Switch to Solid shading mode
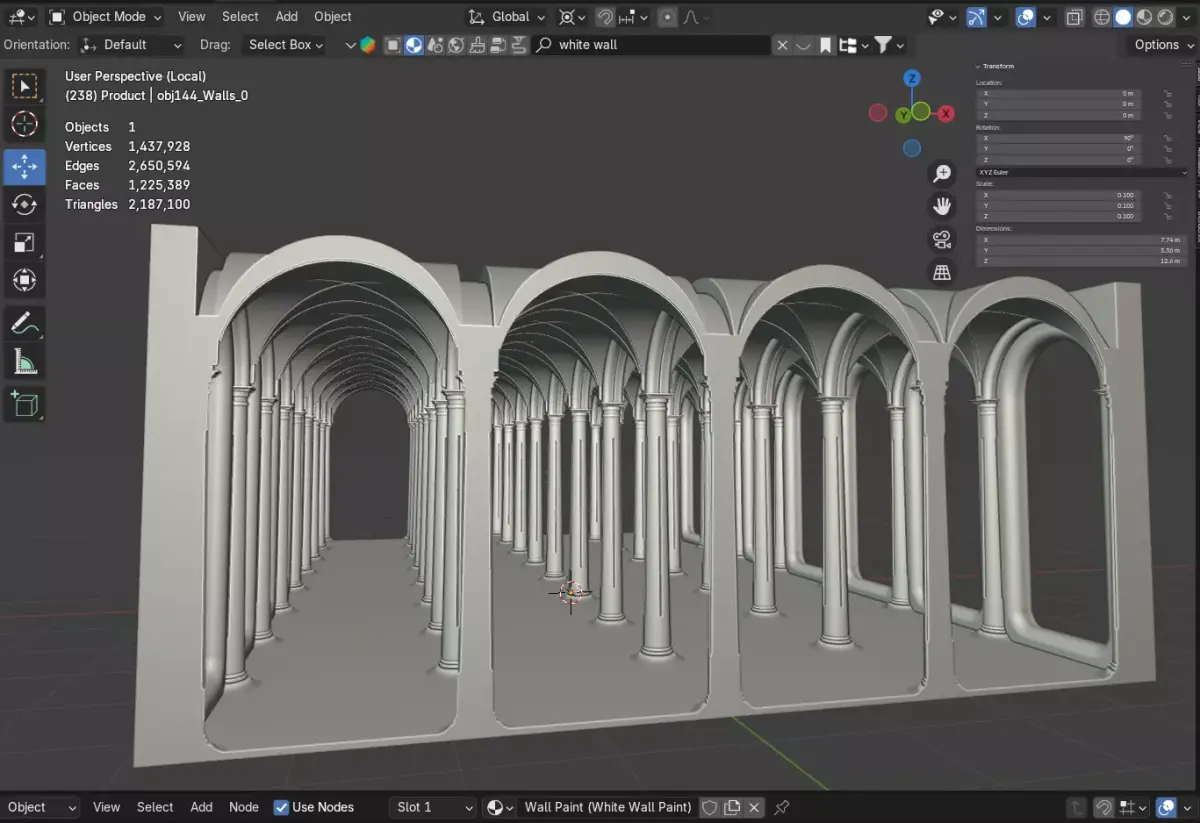Viewport: 1200px width, 823px height. click(x=1123, y=17)
